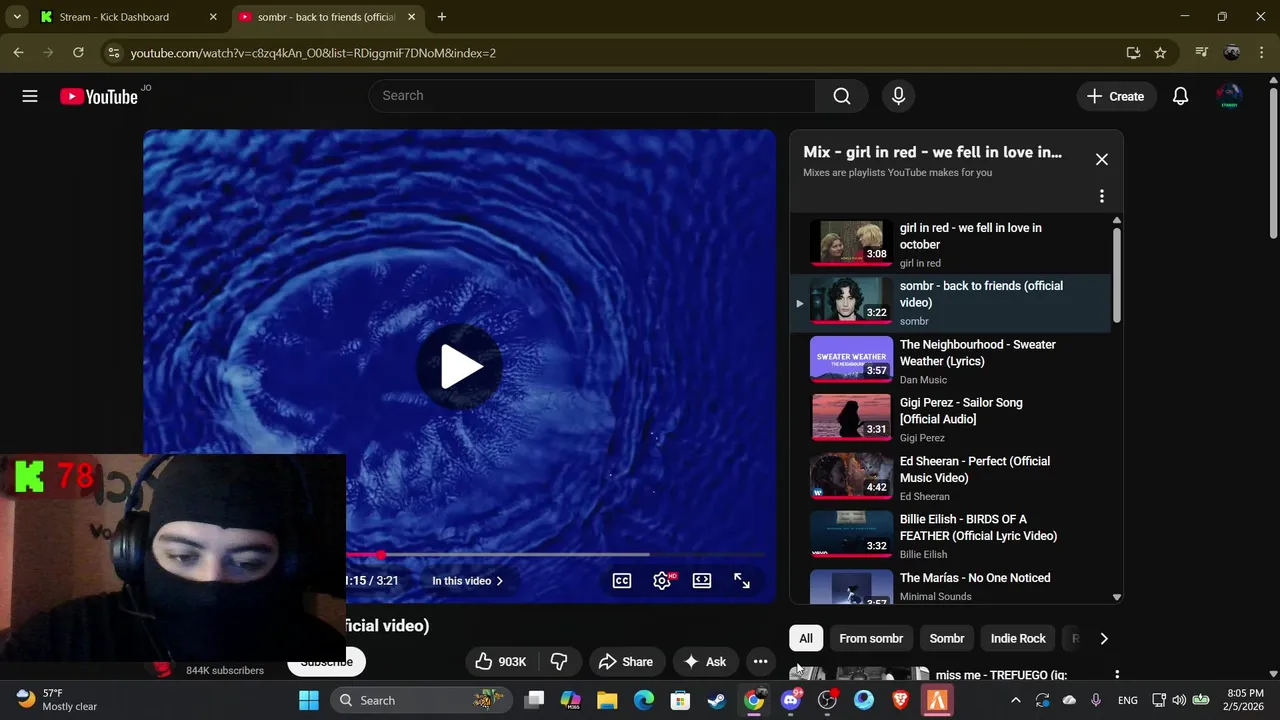Expand 'In this video' chapters

click(x=468, y=581)
